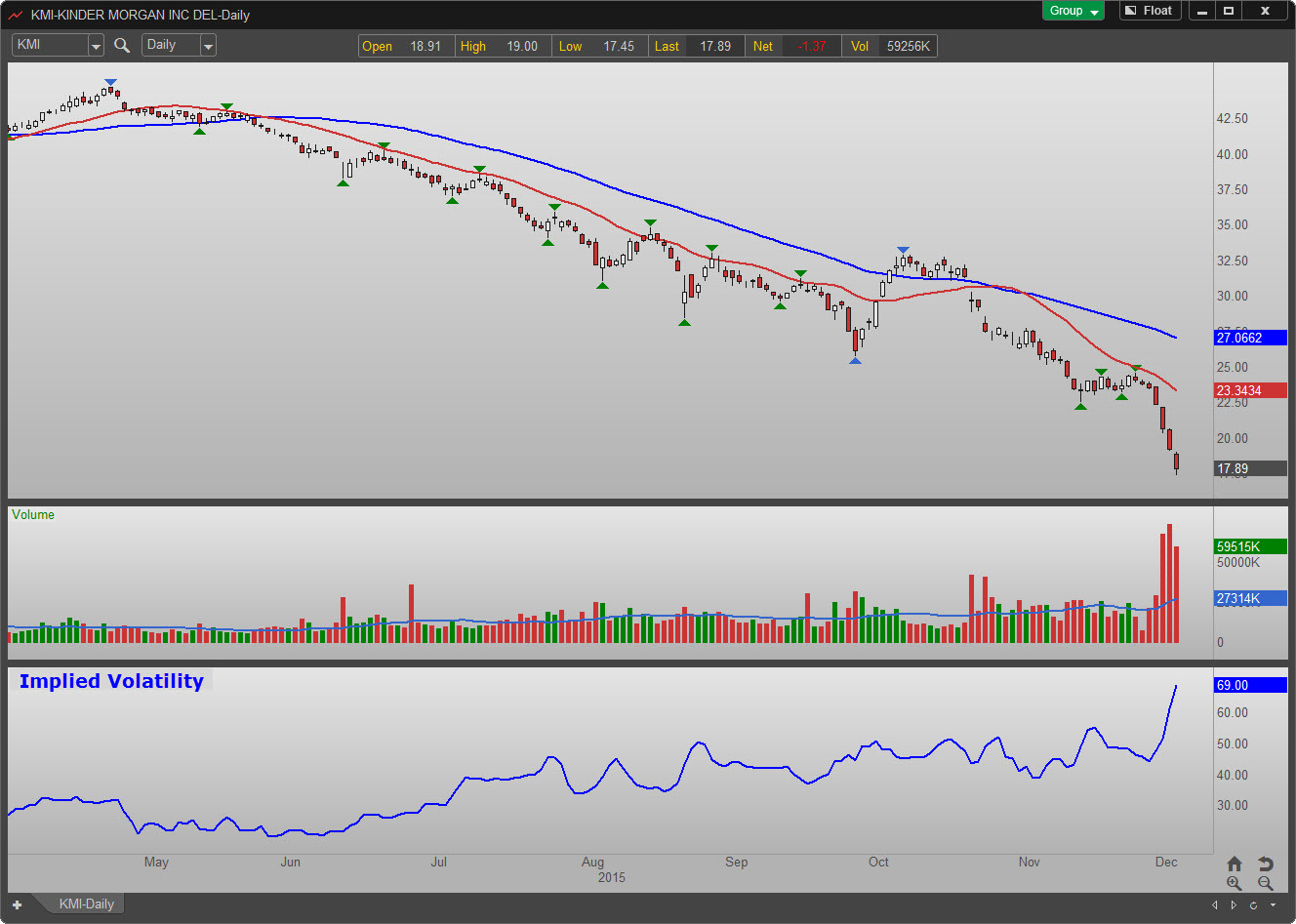Click the blue 27.0662 moving average price tag
This screenshot has height=924, width=1296.
tap(1249, 338)
